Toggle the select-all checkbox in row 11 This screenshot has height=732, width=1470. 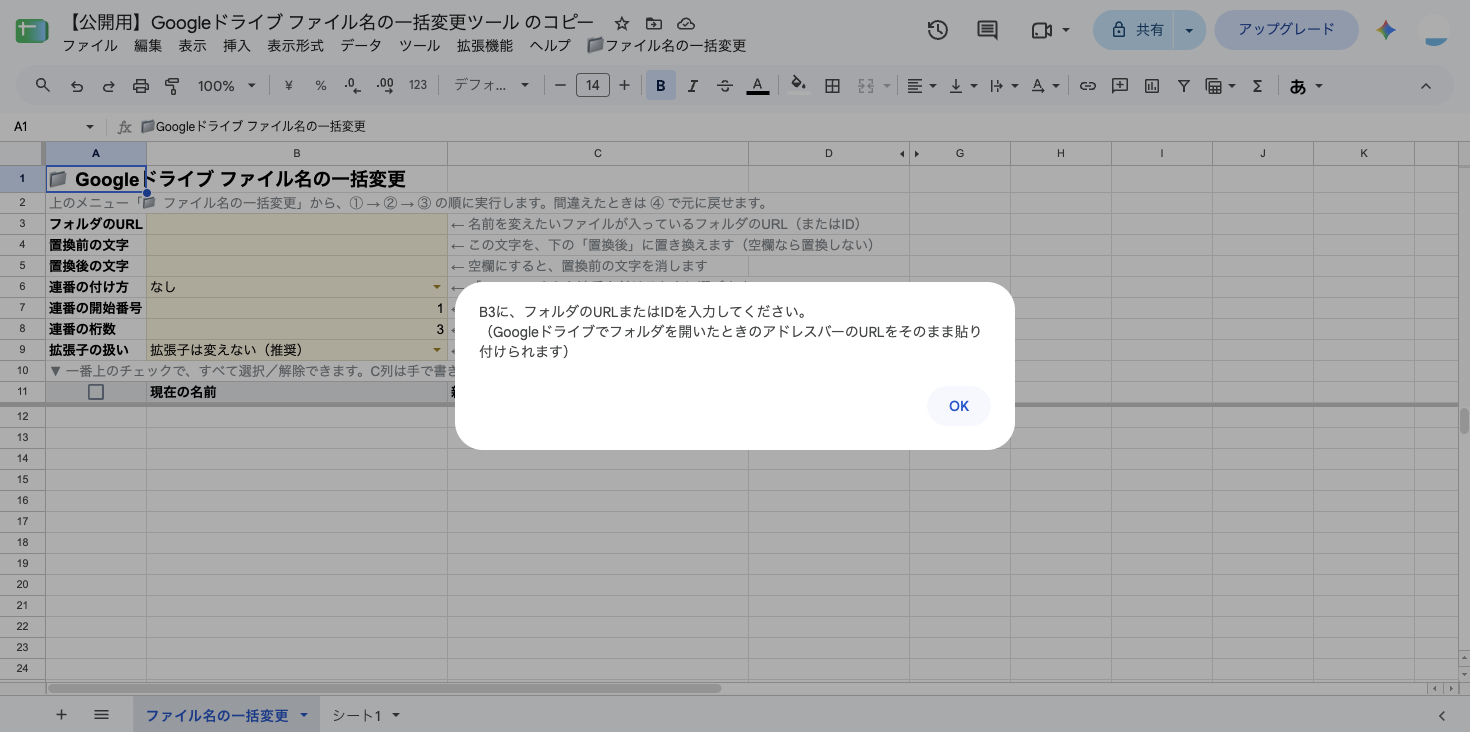click(96, 392)
